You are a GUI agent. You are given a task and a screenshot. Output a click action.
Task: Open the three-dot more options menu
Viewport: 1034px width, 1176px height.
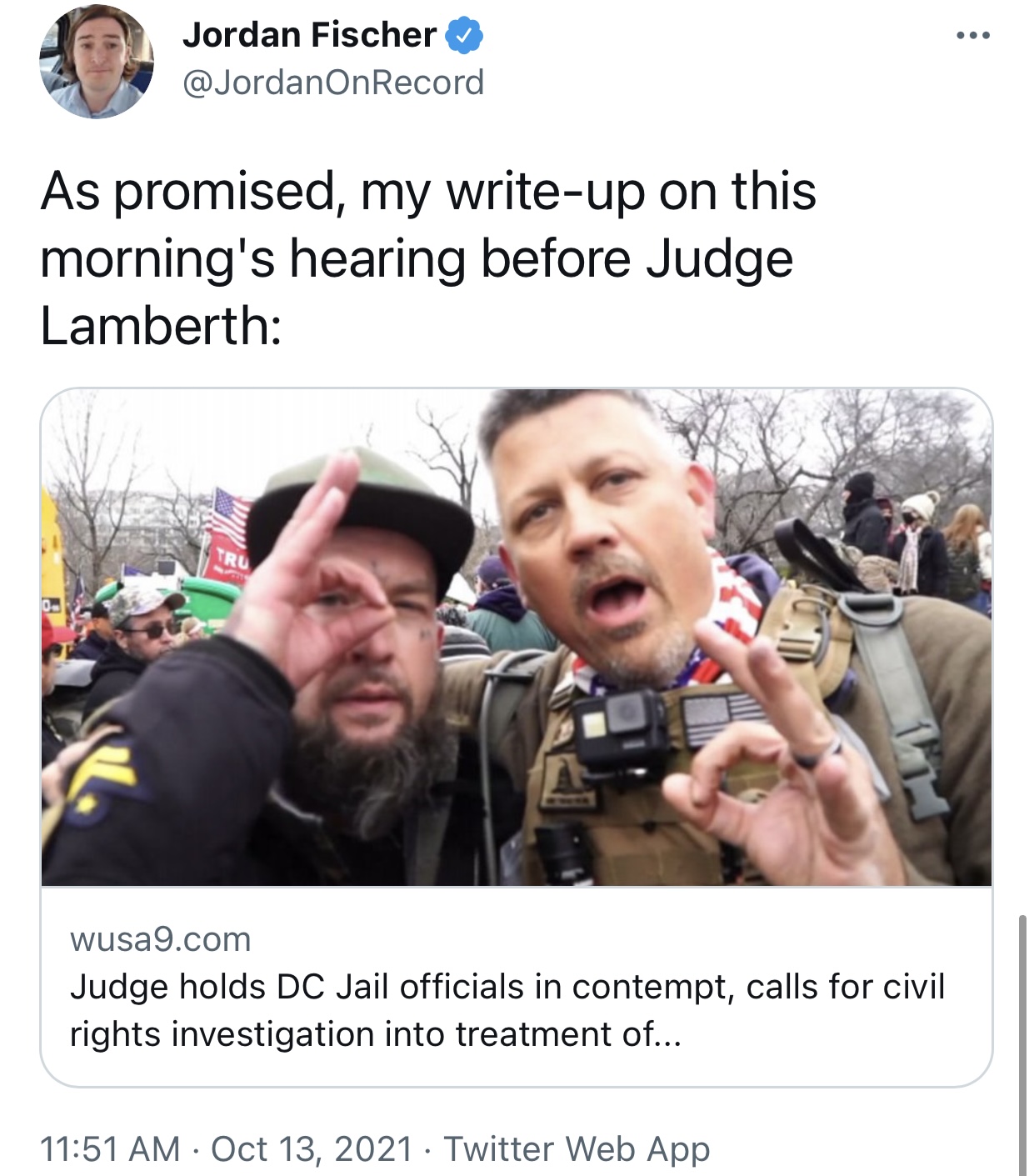(973, 36)
